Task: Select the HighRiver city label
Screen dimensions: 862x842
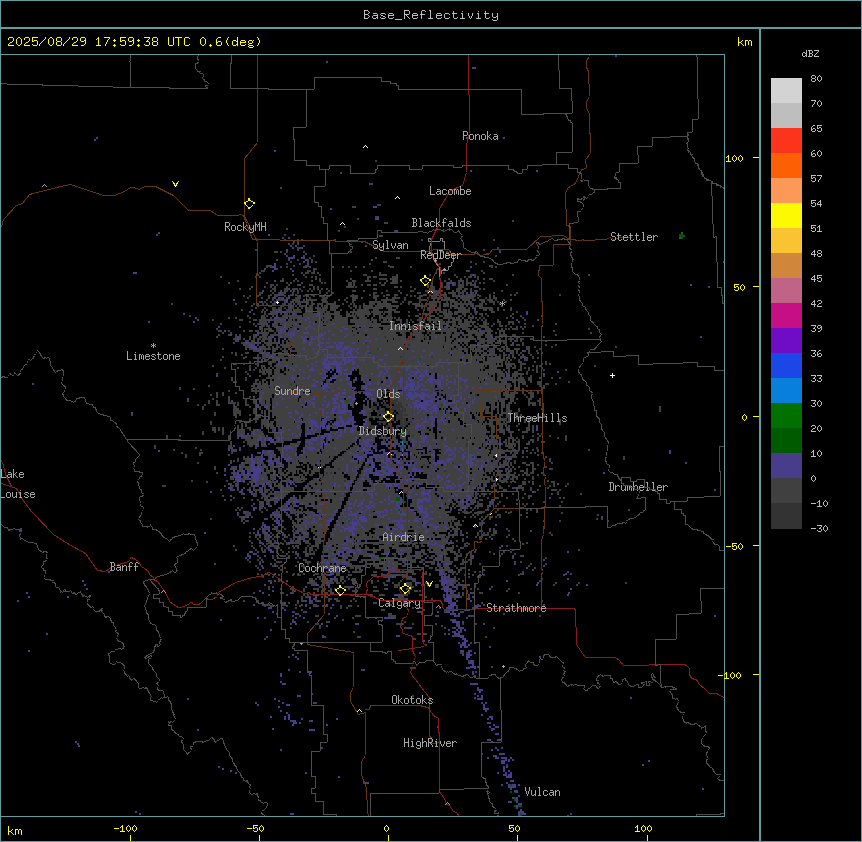Action: click(430, 743)
